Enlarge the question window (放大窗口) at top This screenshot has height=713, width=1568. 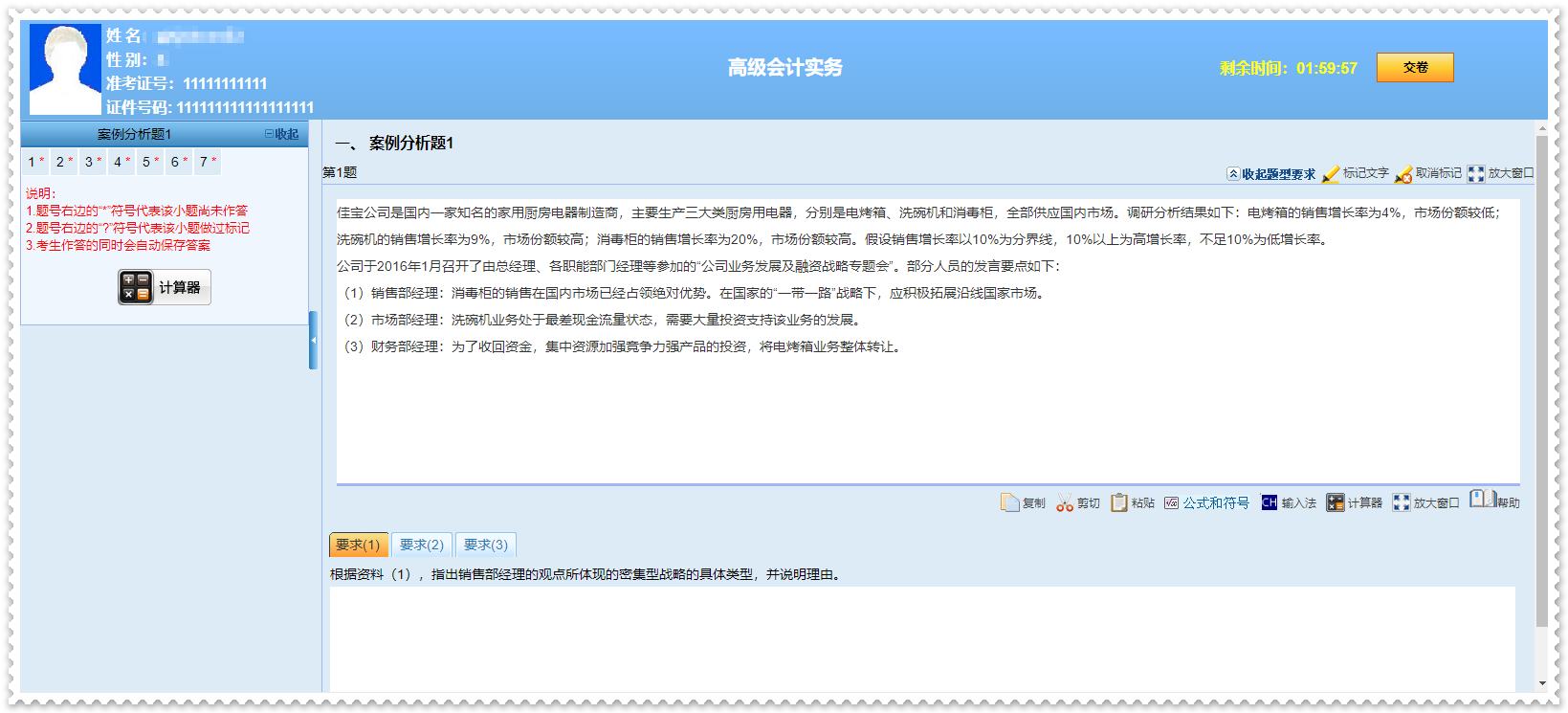(1476, 174)
